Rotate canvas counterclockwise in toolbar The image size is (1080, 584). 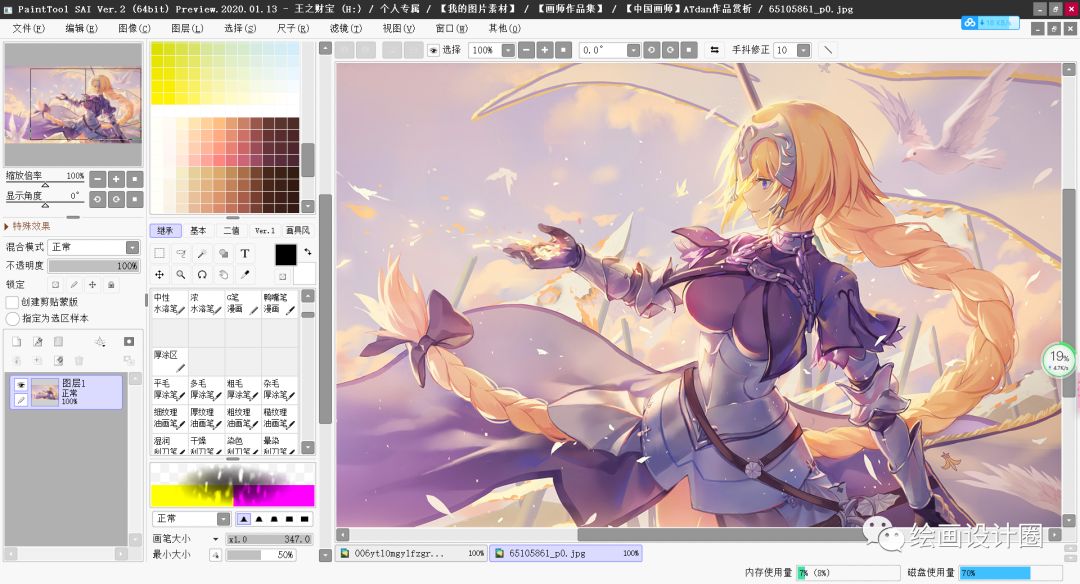pos(652,50)
